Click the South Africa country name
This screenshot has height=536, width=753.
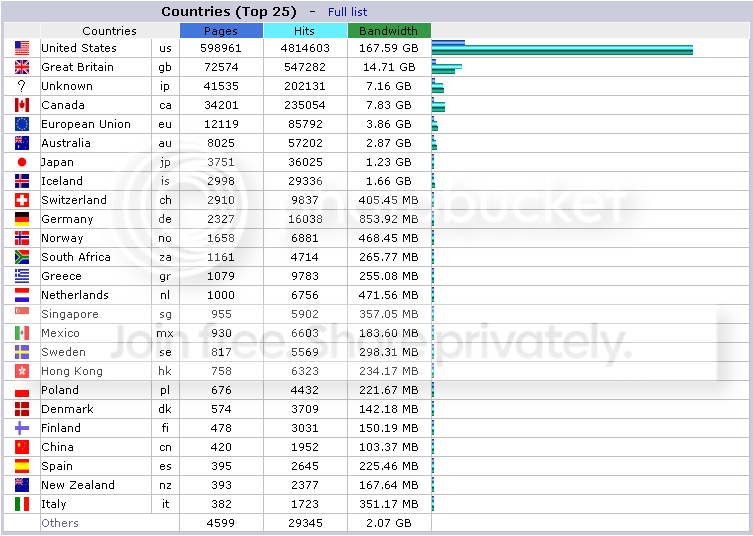tap(76, 257)
